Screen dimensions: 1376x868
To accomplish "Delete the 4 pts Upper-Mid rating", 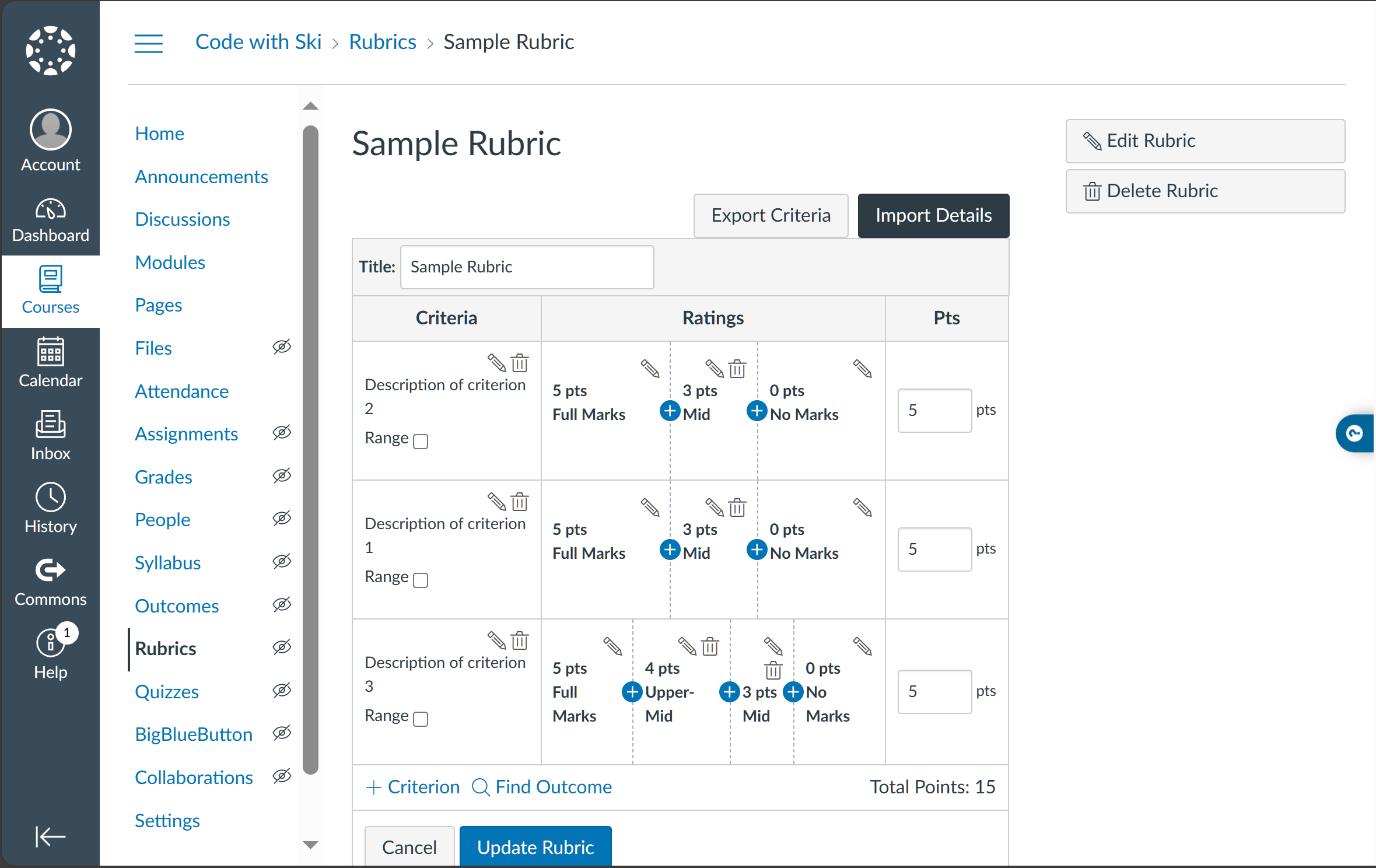I will tap(710, 646).
